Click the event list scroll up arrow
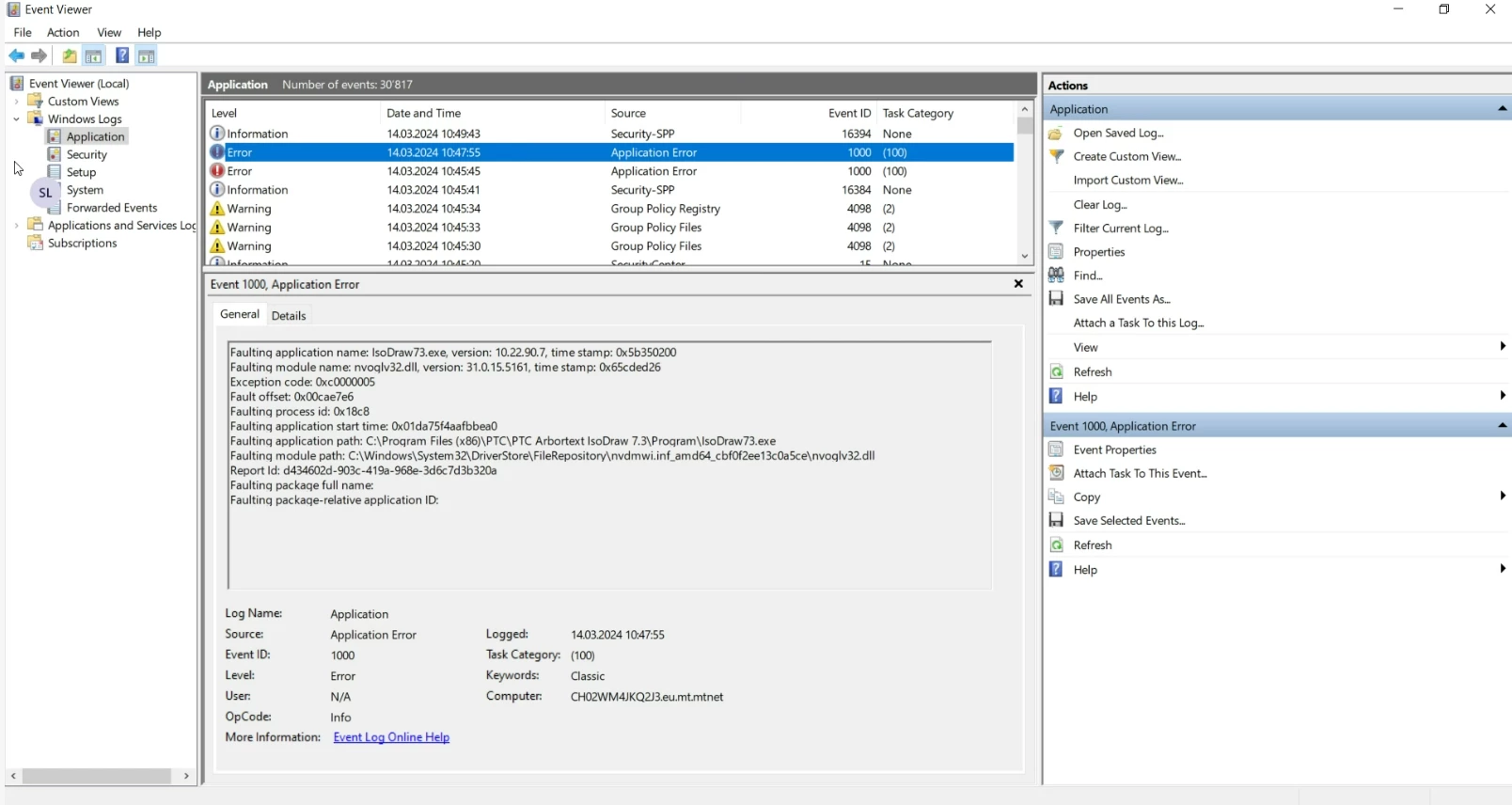The height and width of the screenshot is (805, 1512). coord(1025,109)
